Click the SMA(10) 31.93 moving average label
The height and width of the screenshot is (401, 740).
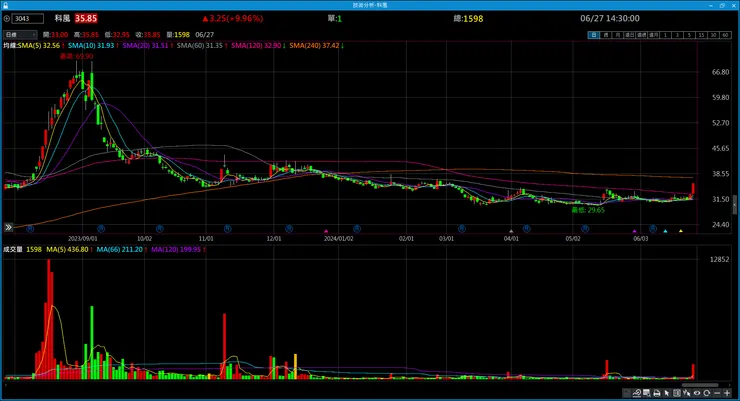(93, 46)
